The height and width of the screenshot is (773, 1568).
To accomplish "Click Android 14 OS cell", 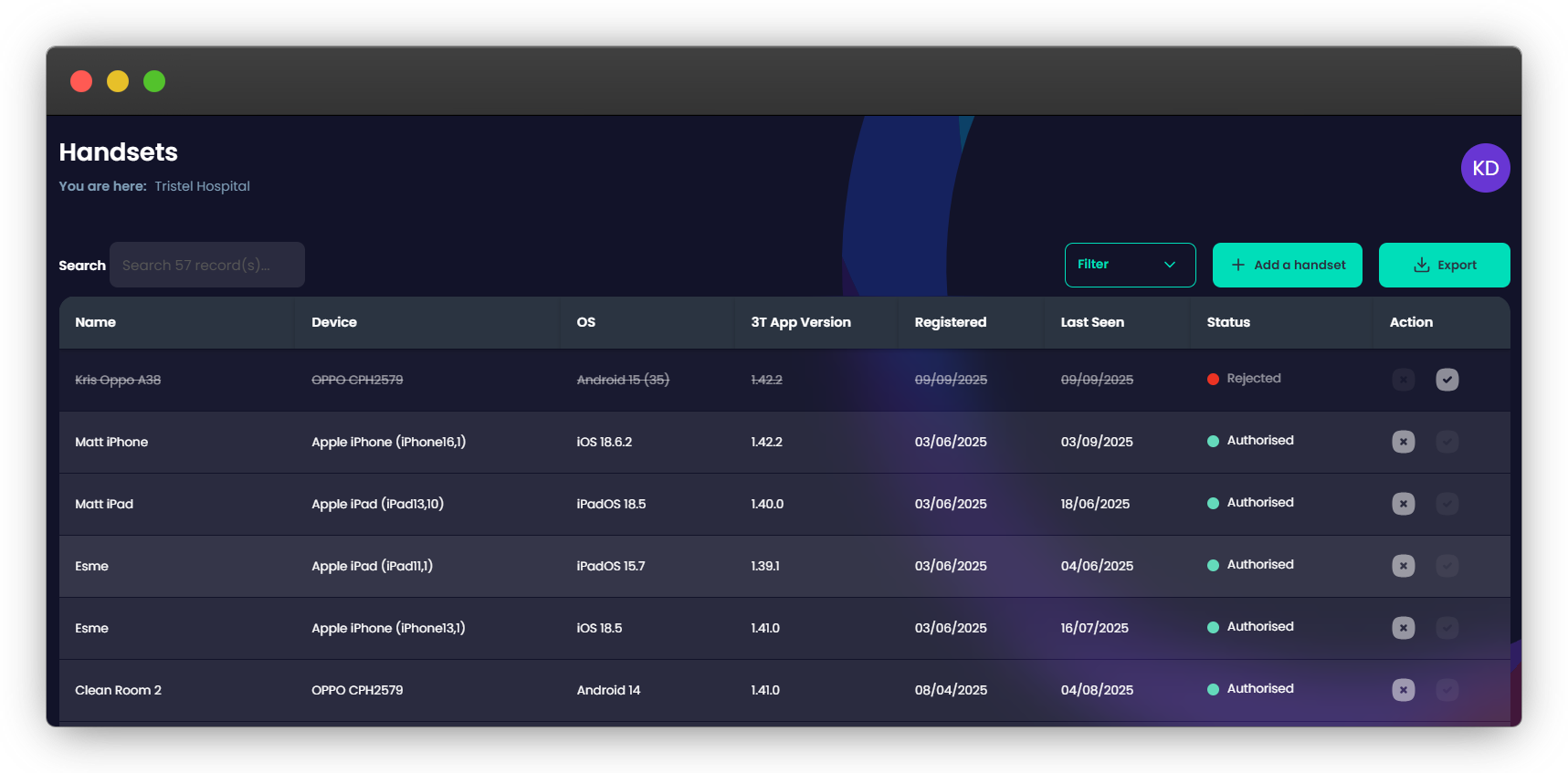I will coord(608,690).
